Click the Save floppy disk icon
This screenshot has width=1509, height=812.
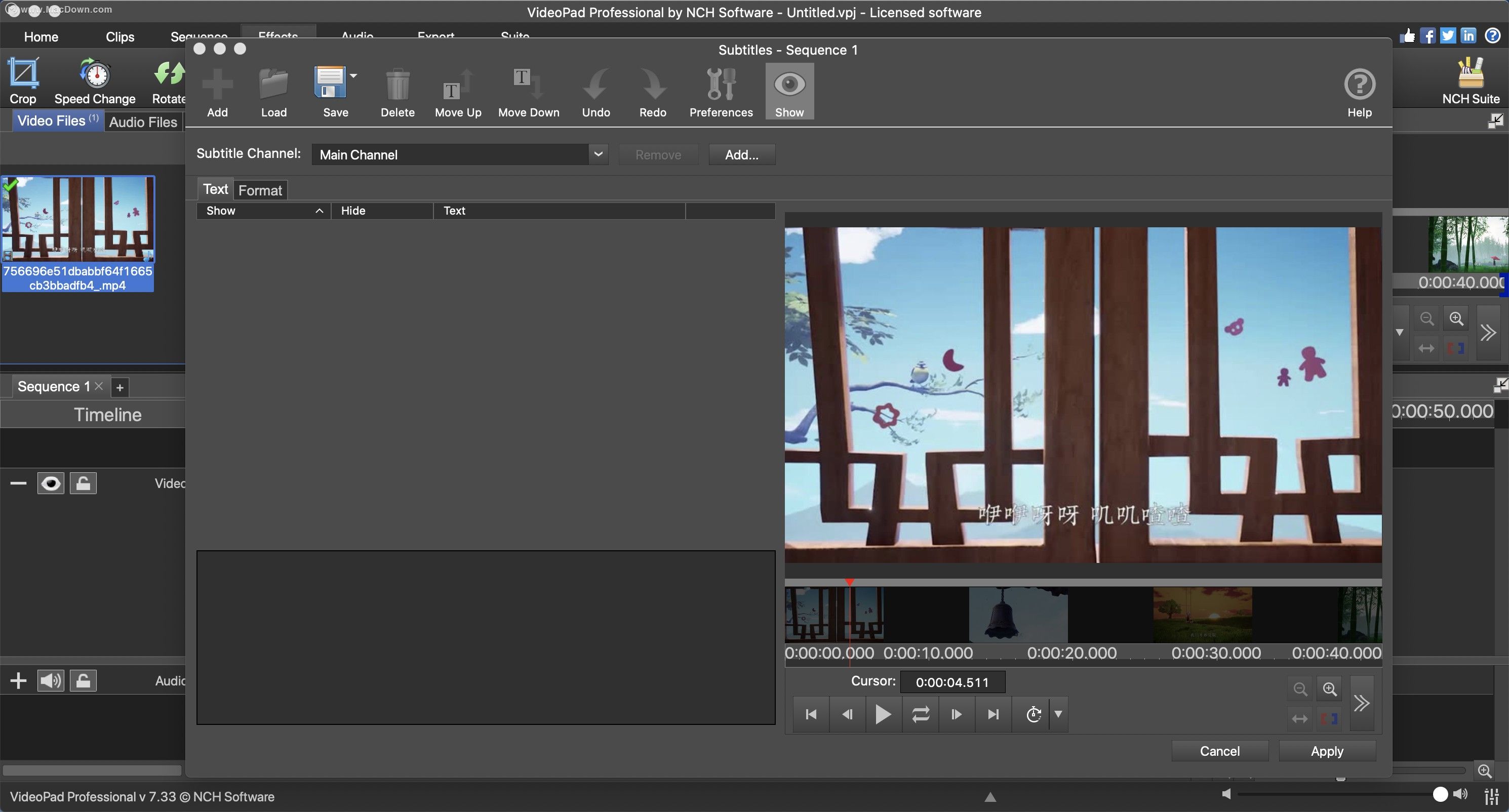pos(330,83)
